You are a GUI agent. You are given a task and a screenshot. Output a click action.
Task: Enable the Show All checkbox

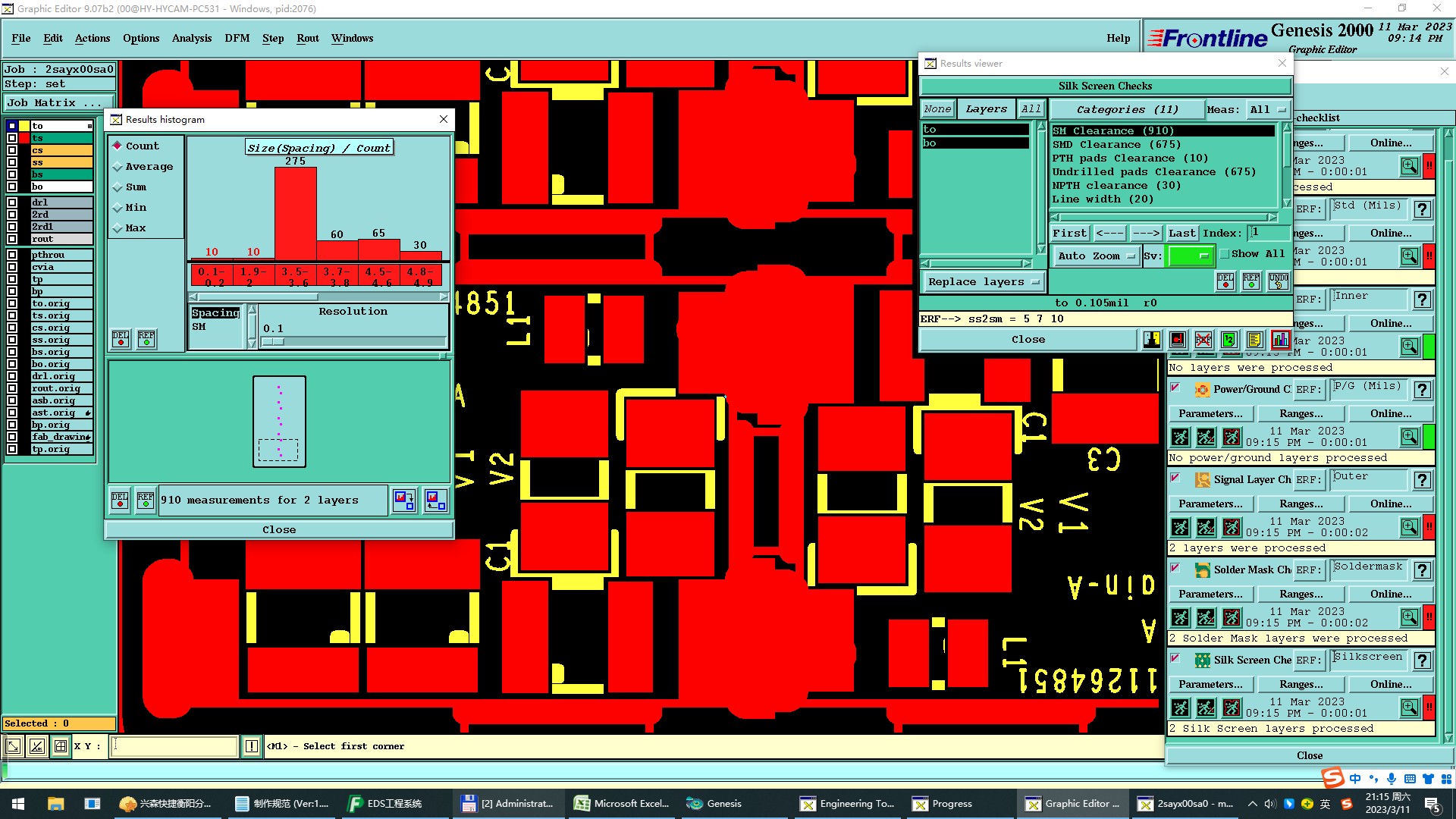point(1224,254)
